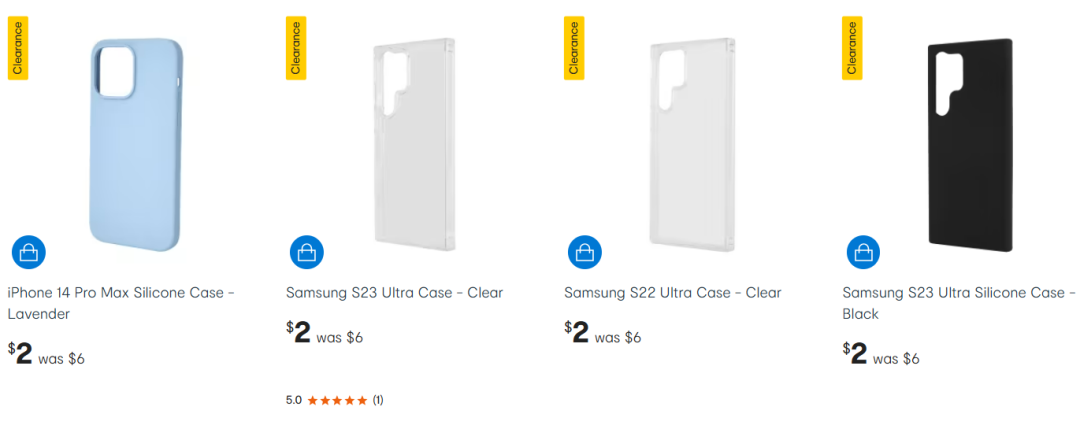Click the $2 price of lavender iPhone case
Image resolution: width=1080 pixels, height=425 pixels.
[20, 353]
